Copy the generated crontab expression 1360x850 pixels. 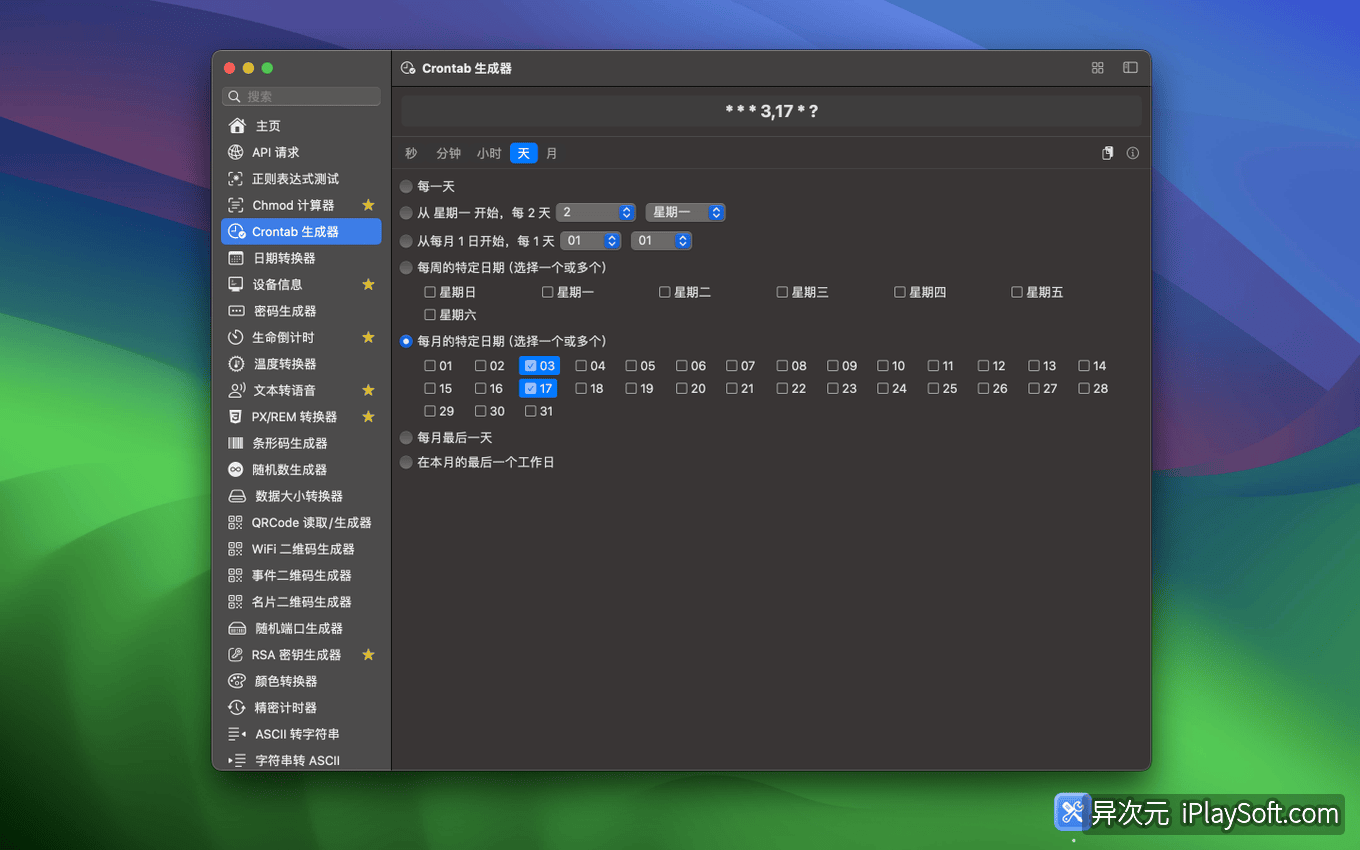point(1107,152)
